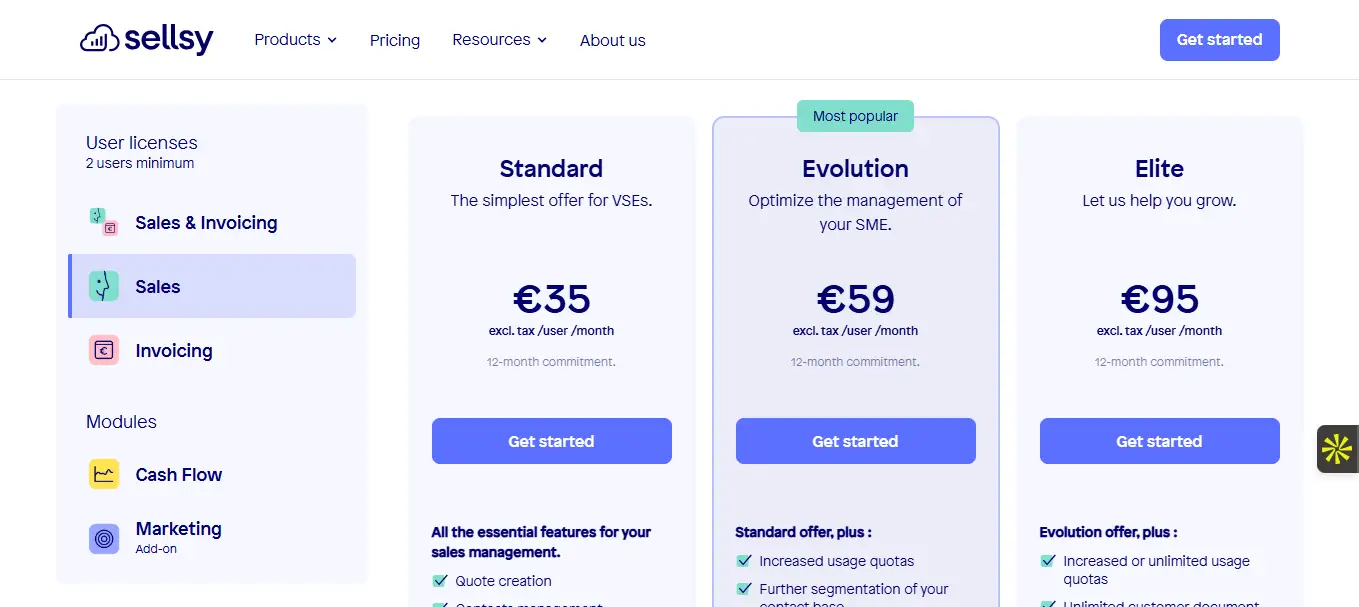This screenshot has width=1359, height=607.
Task: Open the Pricing page
Action: click(x=395, y=41)
